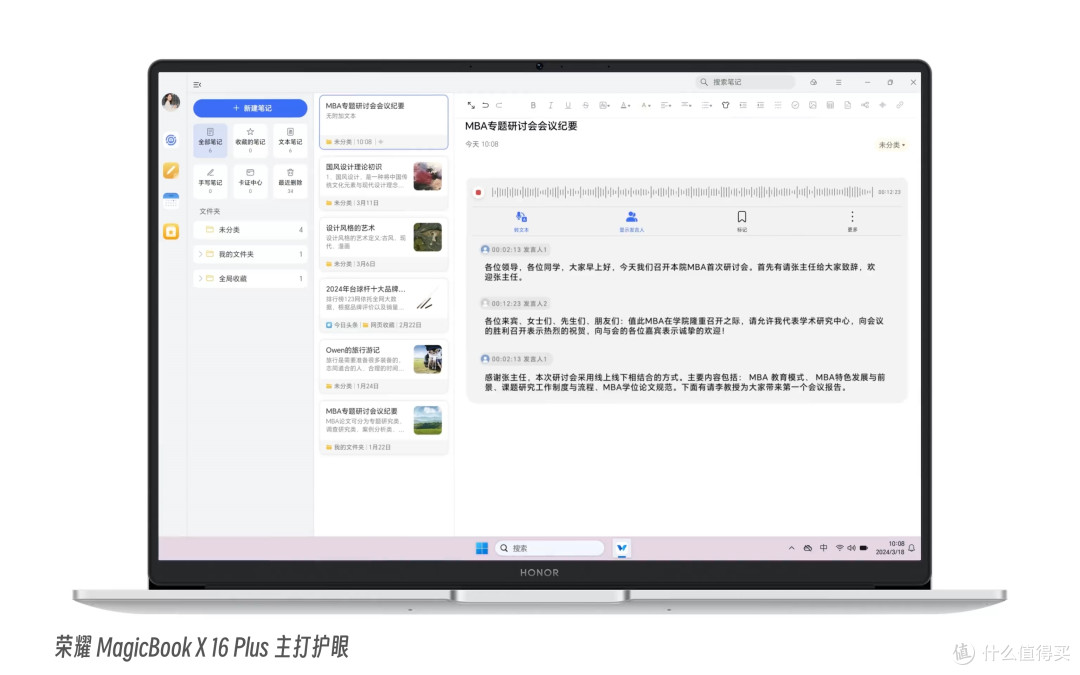Insert an image with the picture icon
Viewport: 1080px width, 675px height.
[x=813, y=105]
